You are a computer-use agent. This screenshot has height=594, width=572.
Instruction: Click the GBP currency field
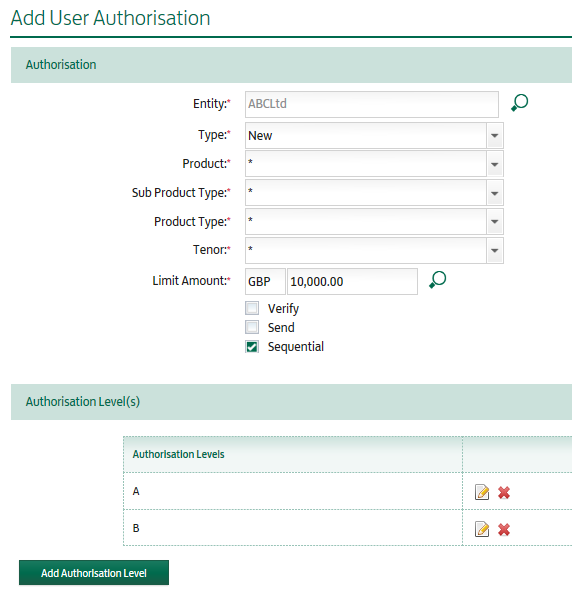(265, 281)
